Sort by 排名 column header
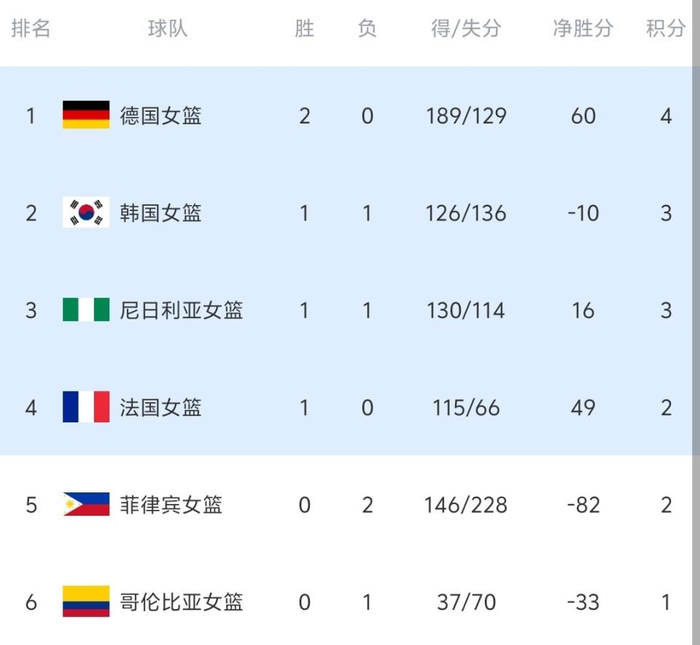The width and height of the screenshot is (700, 645). (31, 29)
